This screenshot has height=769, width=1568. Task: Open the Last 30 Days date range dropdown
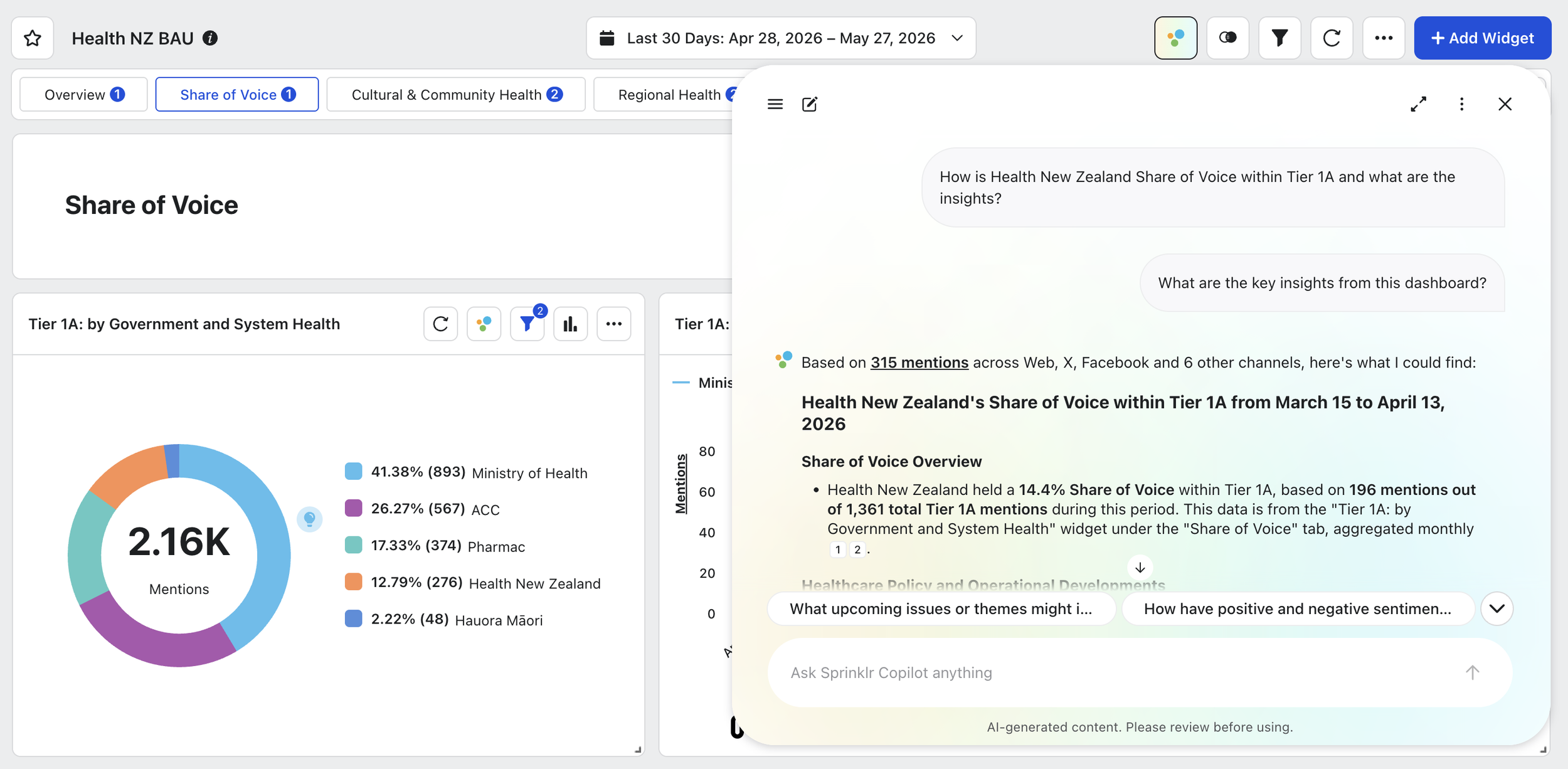coord(781,38)
